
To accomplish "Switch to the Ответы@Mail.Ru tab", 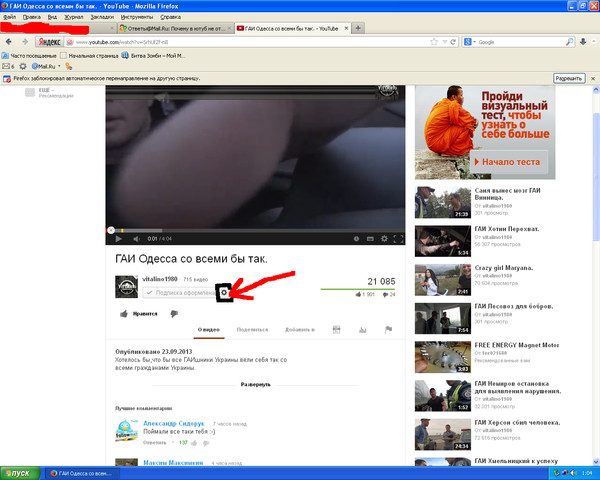I will click(176, 28).
